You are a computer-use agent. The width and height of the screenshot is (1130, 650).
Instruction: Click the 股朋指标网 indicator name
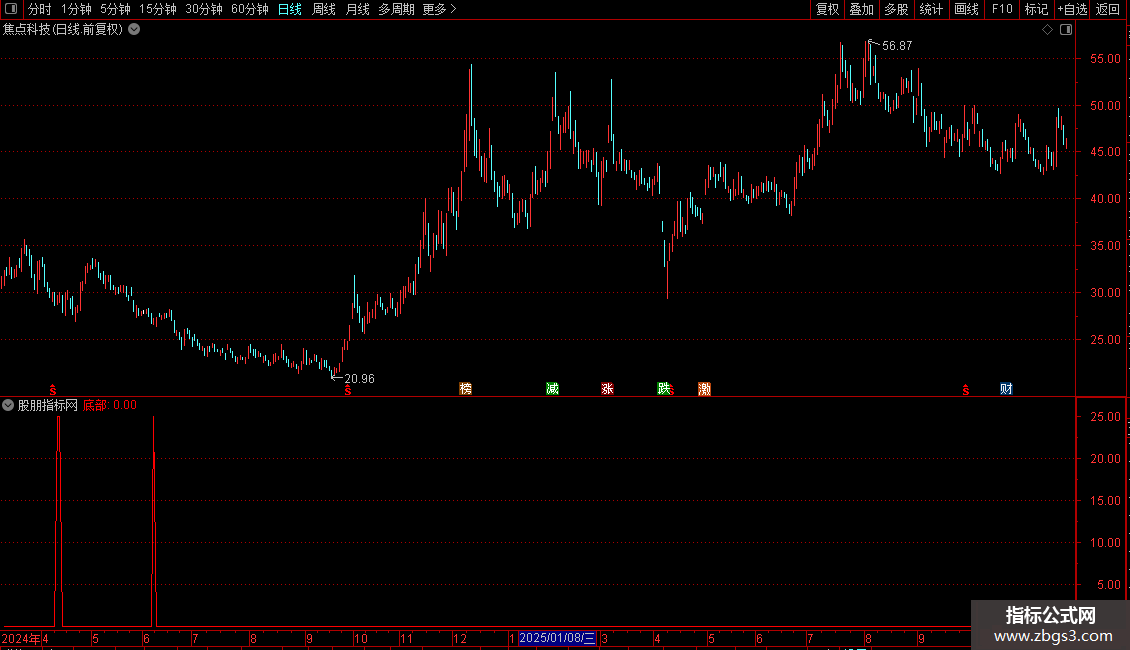click(x=48, y=405)
